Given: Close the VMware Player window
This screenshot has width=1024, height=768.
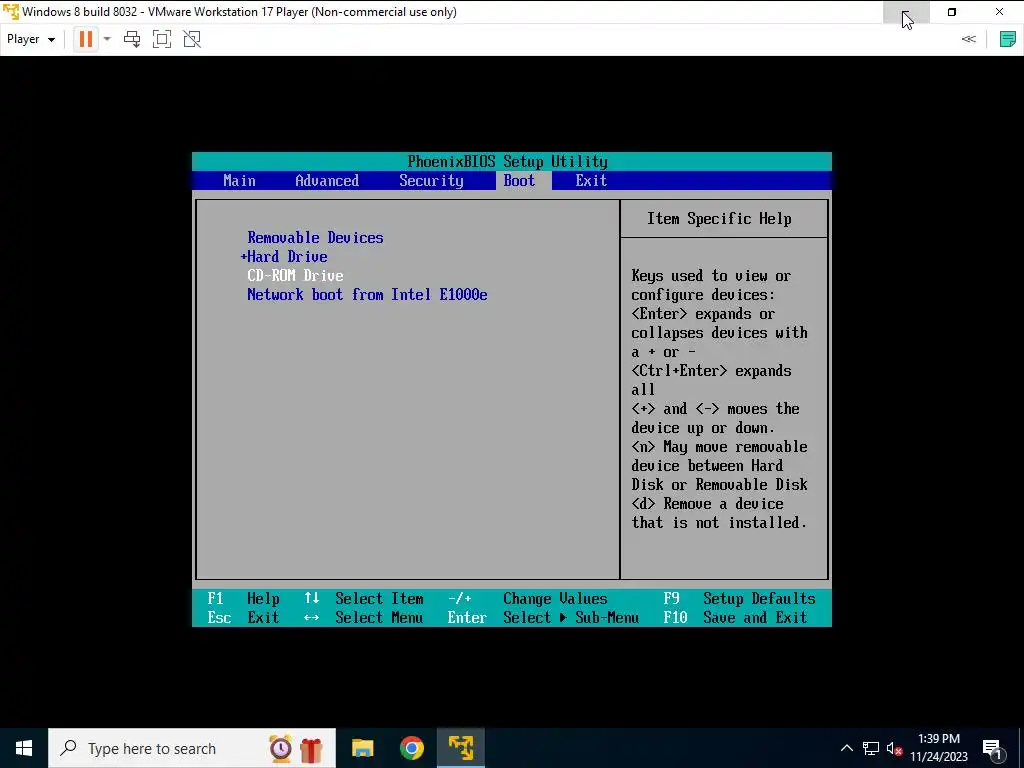Looking at the screenshot, I should [x=999, y=12].
